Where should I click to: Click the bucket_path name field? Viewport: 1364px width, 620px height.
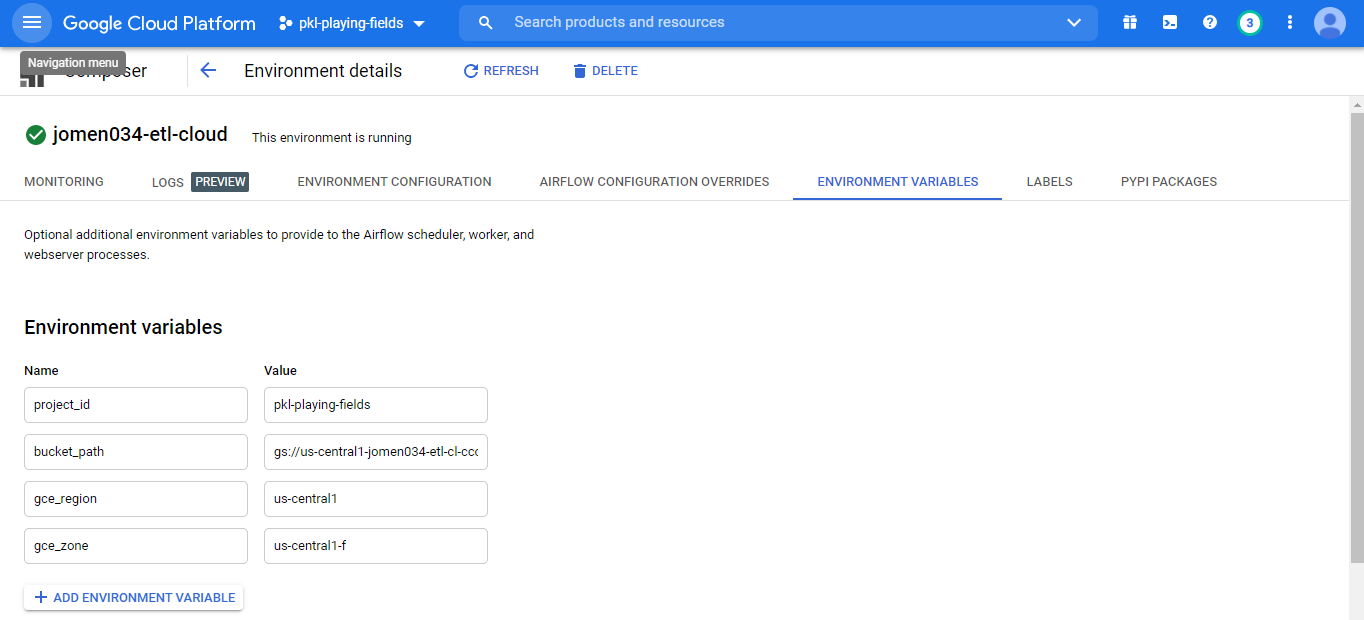click(136, 452)
